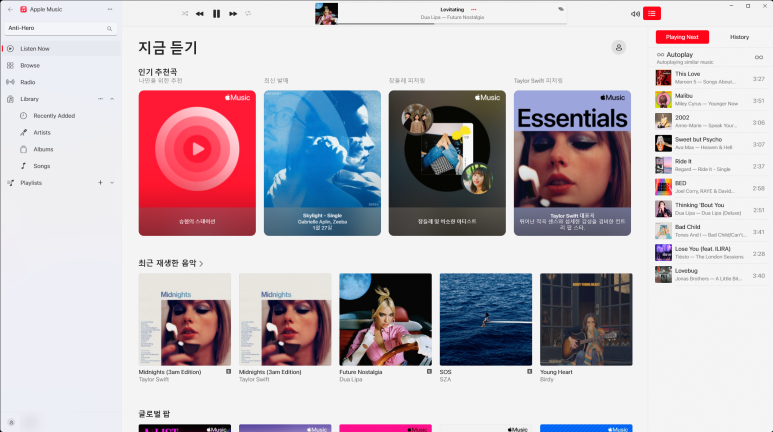Play the personal station red card
Screen dimensions: 773x432
pyautogui.click(x=197, y=163)
